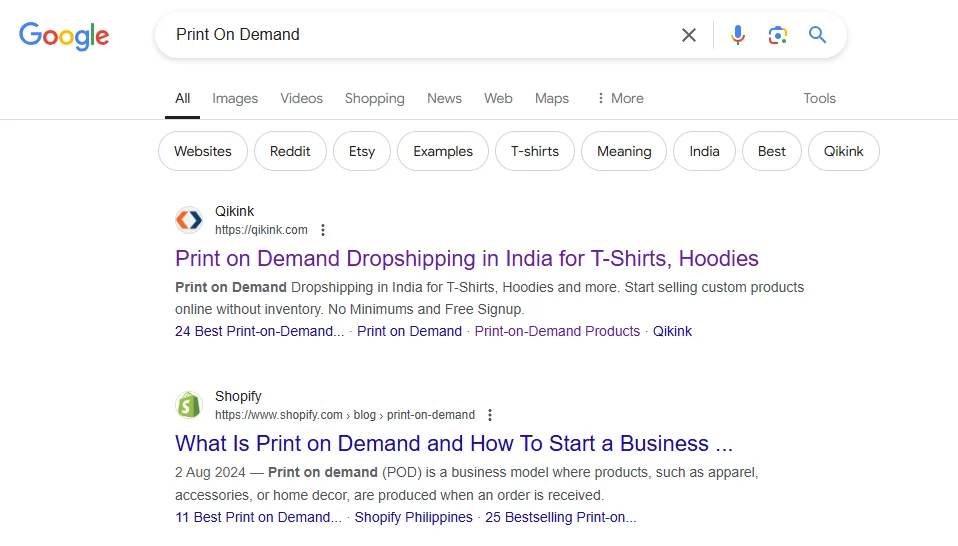Switch to the Images tab

pos(235,98)
